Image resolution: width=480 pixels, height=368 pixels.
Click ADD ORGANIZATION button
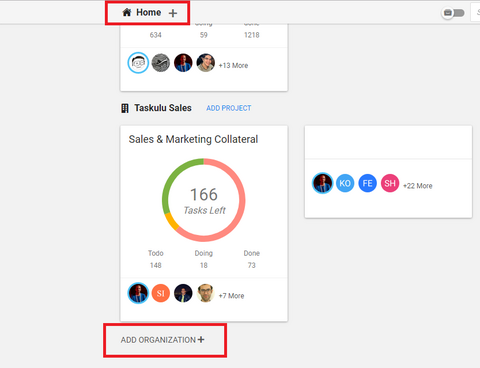pyautogui.click(x=162, y=340)
